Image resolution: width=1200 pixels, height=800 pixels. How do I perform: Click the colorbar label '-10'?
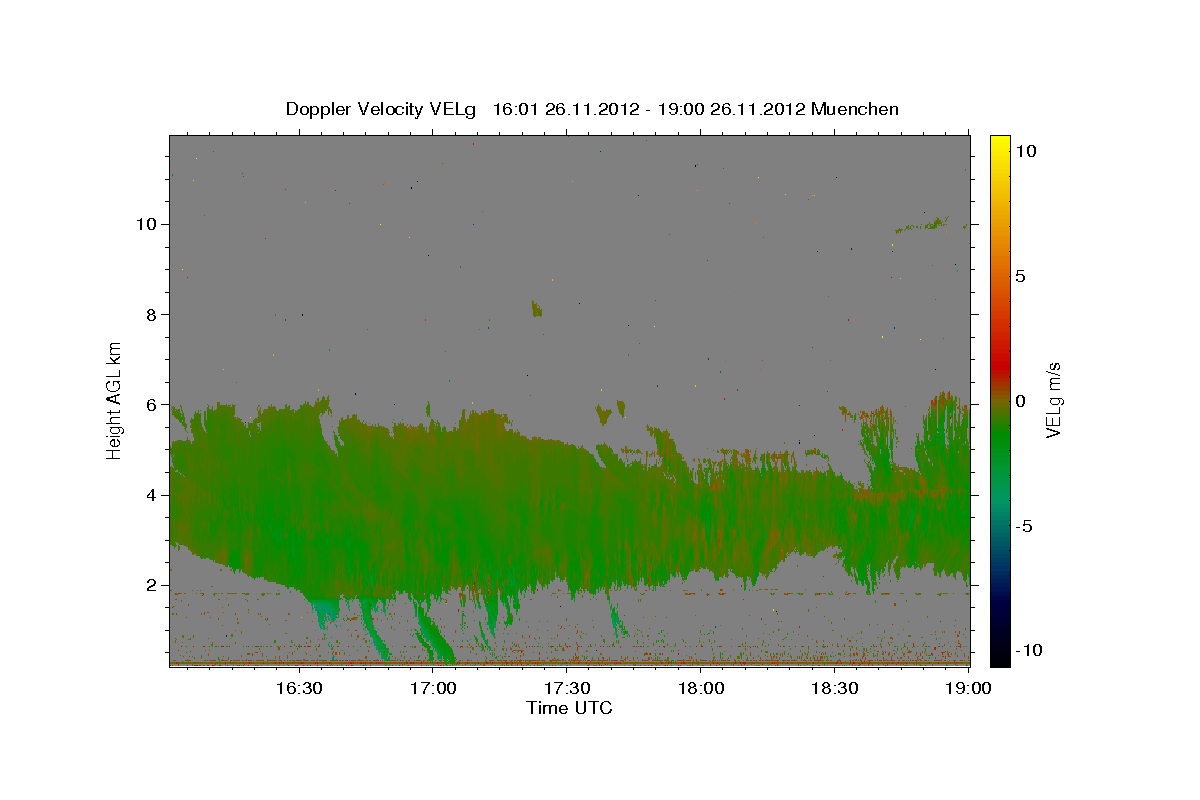tap(1029, 651)
